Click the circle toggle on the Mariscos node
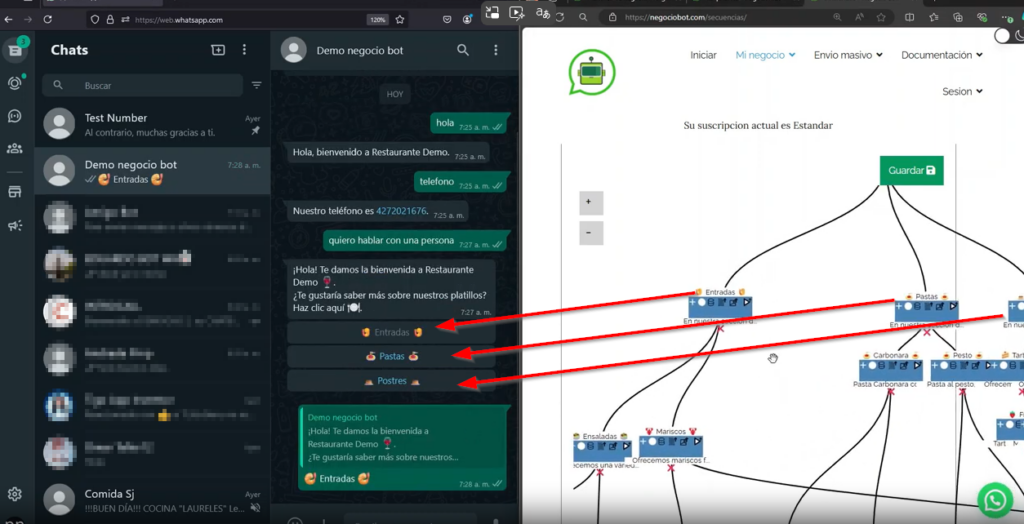This screenshot has width=1024, height=524. click(653, 442)
